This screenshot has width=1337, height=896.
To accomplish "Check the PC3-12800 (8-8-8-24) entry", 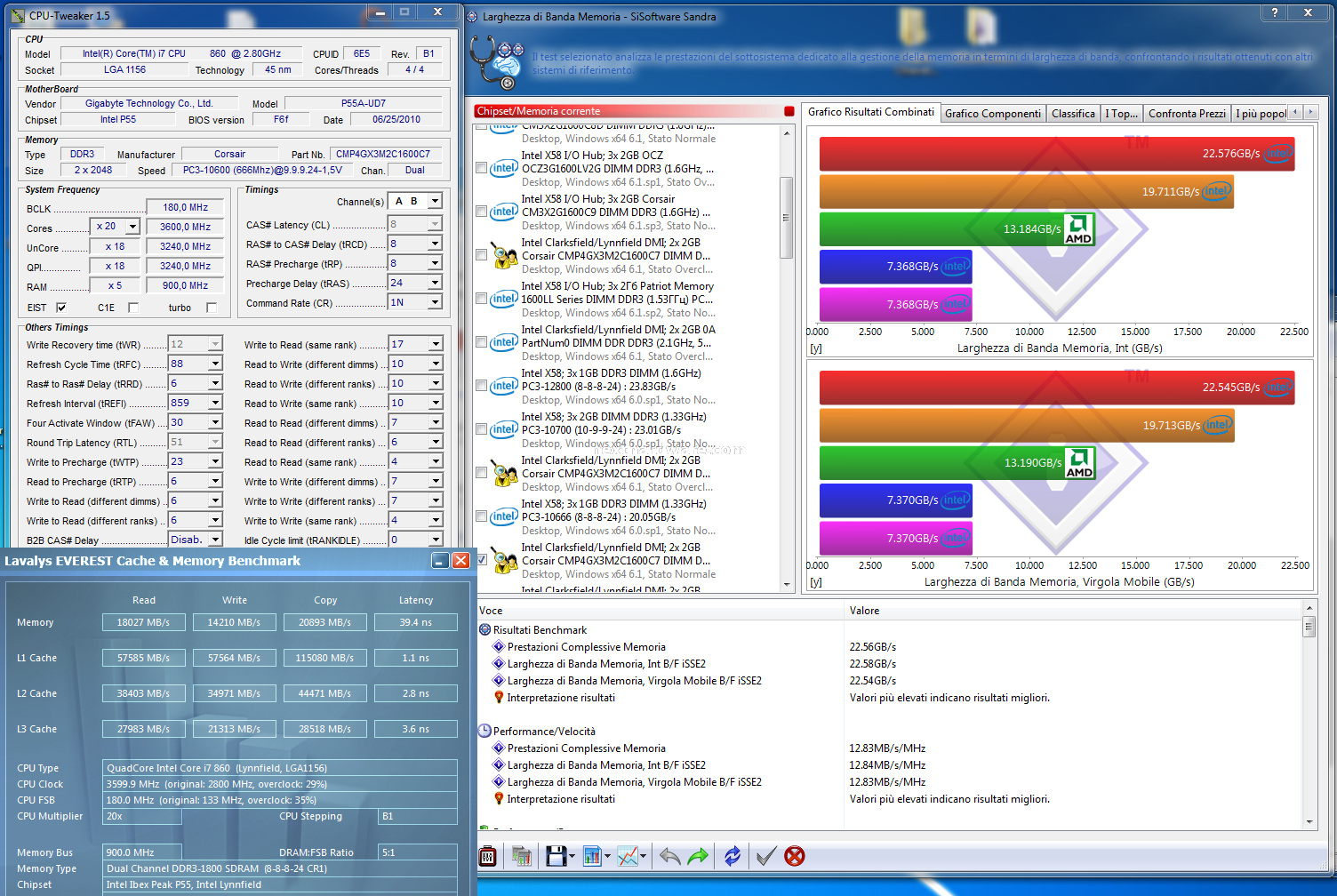I will pyautogui.click(x=481, y=386).
